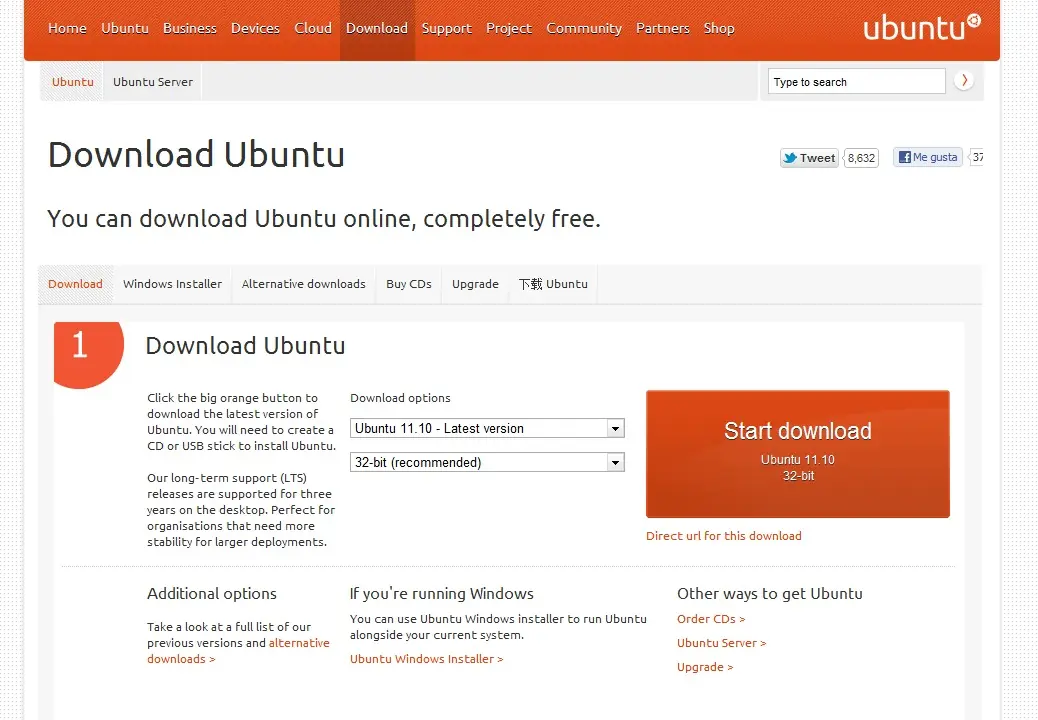Click the Additional options heading

(x=212, y=594)
